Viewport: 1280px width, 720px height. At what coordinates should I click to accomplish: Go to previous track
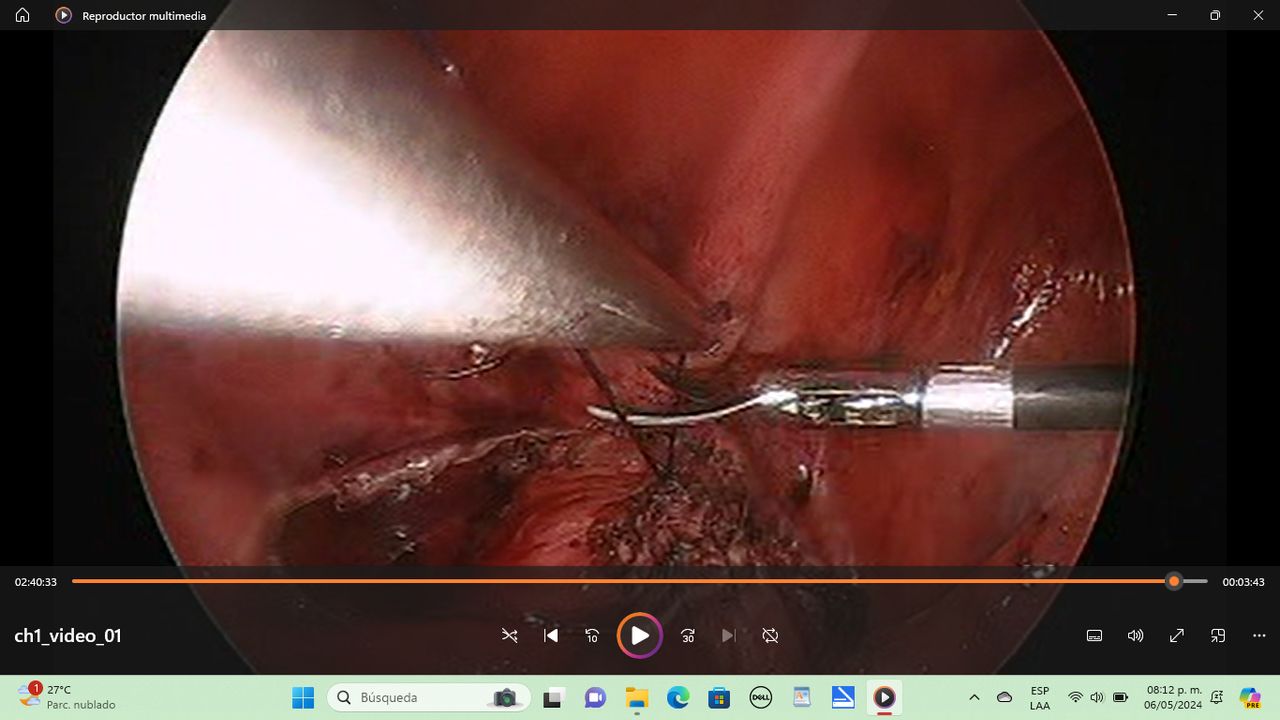coord(551,636)
